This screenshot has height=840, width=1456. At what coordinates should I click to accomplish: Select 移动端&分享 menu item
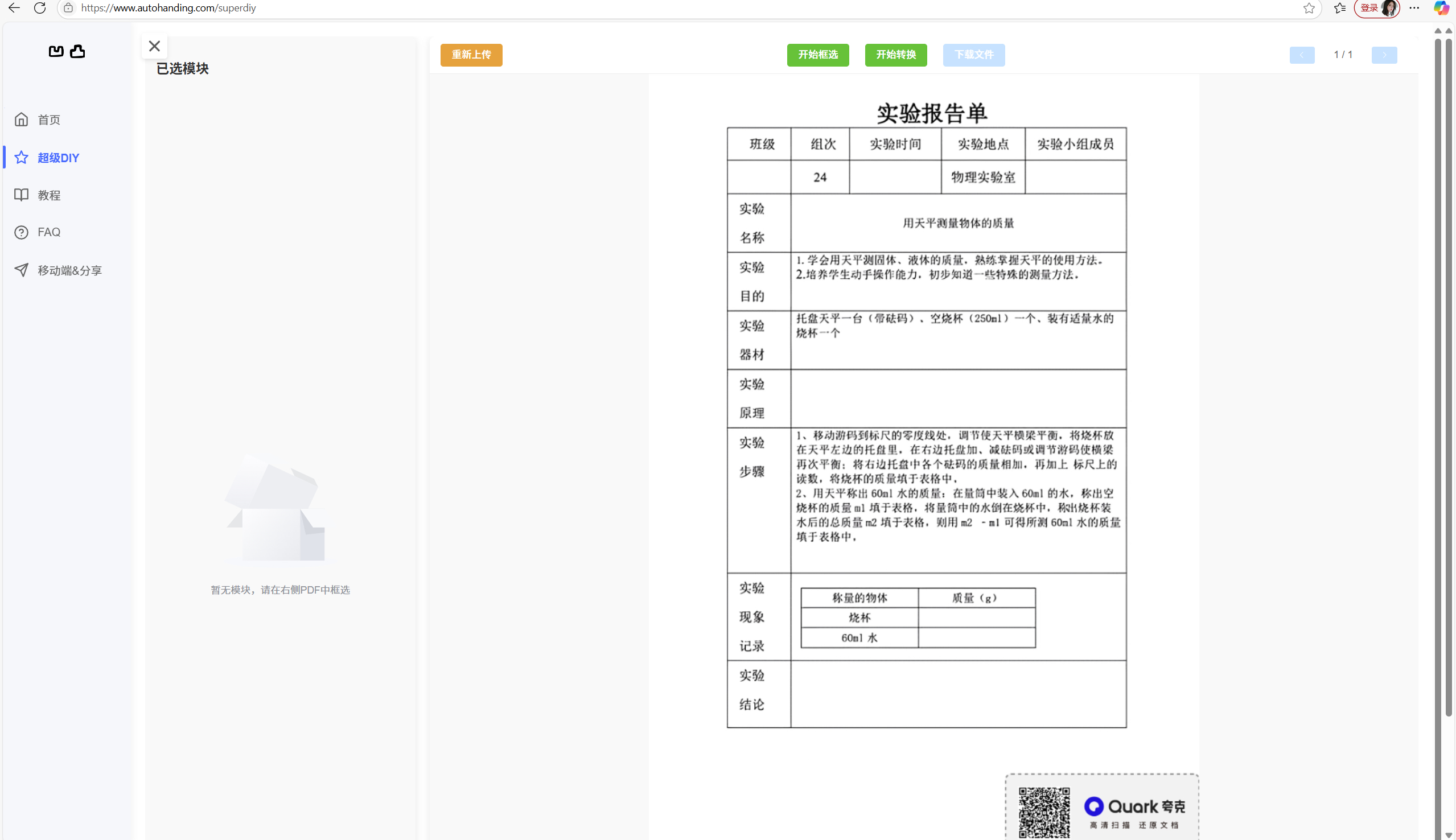pyautogui.click(x=70, y=270)
